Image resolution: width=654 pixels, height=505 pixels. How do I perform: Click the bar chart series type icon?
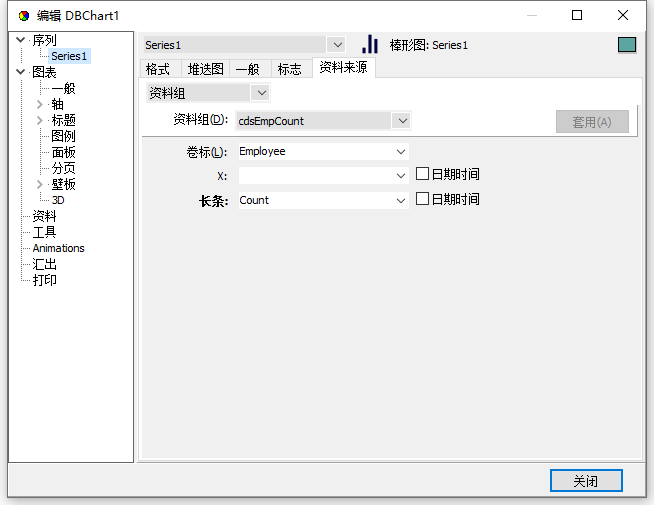click(x=370, y=44)
